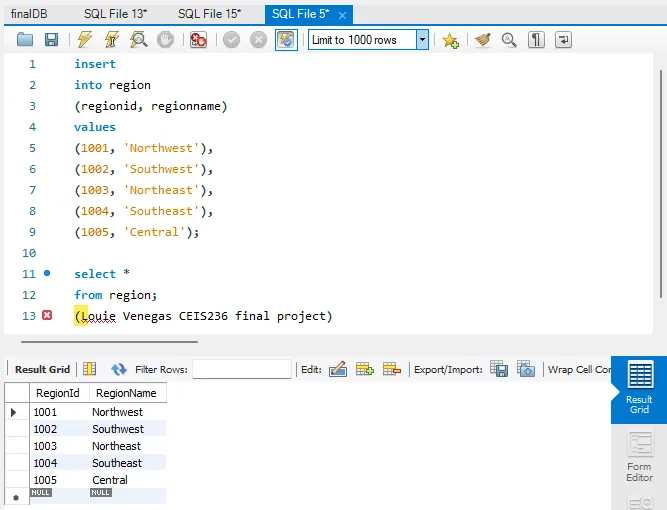Click the vertical scrollbar of the editor
Screen dimensions: 667x510
(661, 184)
